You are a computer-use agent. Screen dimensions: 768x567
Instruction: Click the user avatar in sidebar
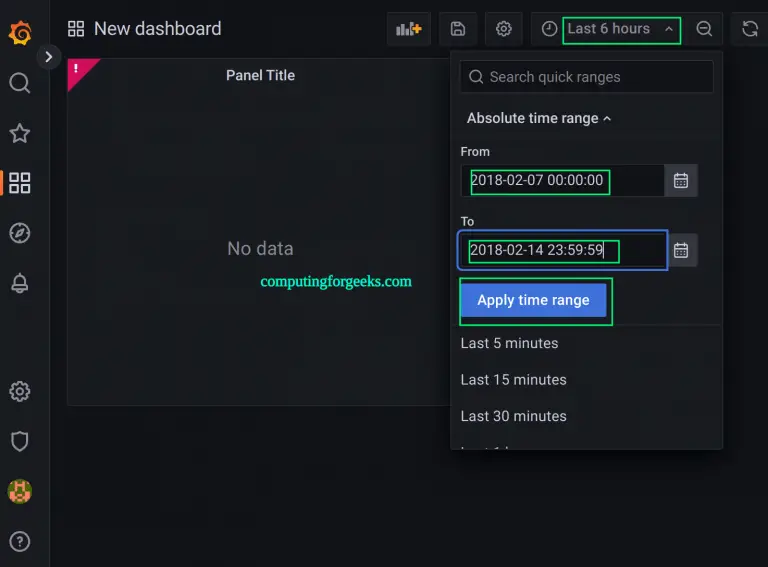(20, 491)
